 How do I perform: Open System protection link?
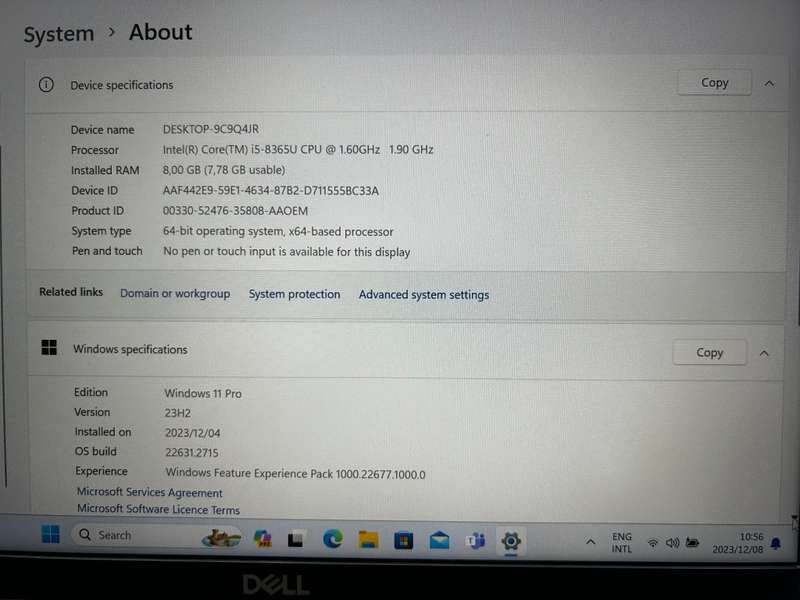(294, 294)
